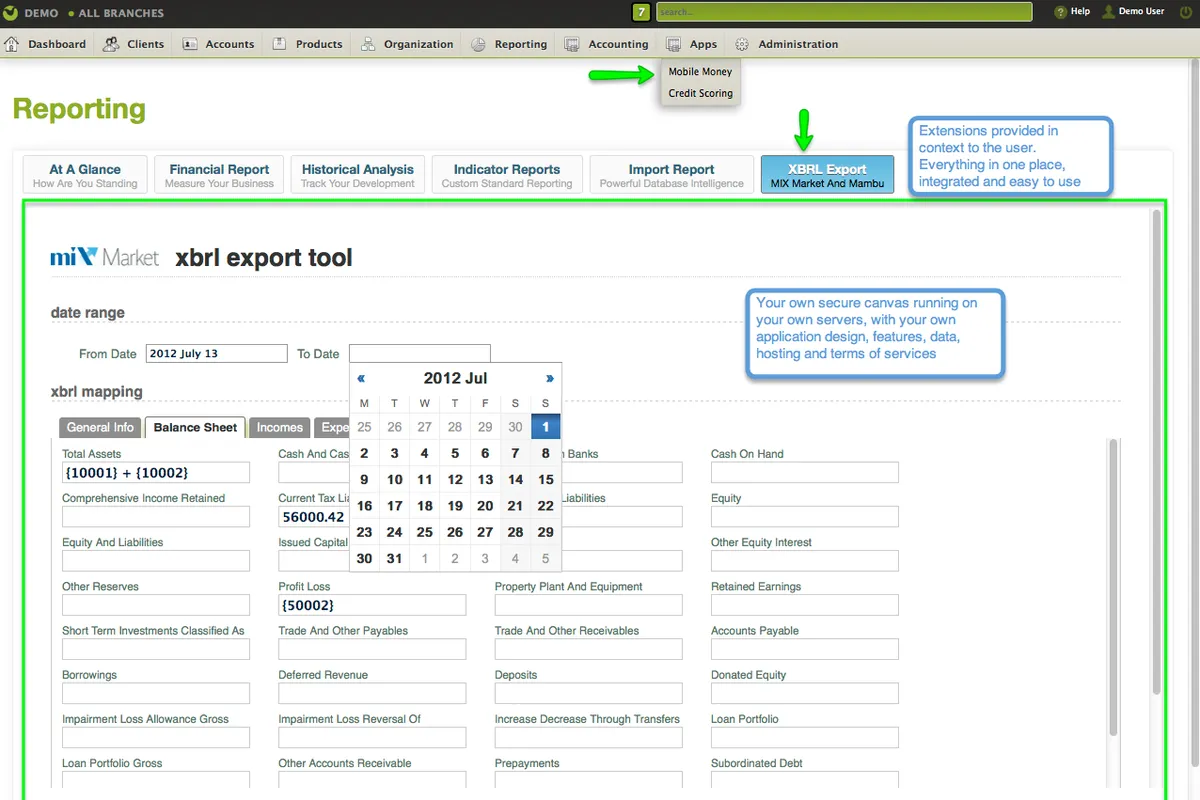This screenshot has height=800, width=1200.
Task: Click the Organization hierarchy icon
Action: point(368,44)
